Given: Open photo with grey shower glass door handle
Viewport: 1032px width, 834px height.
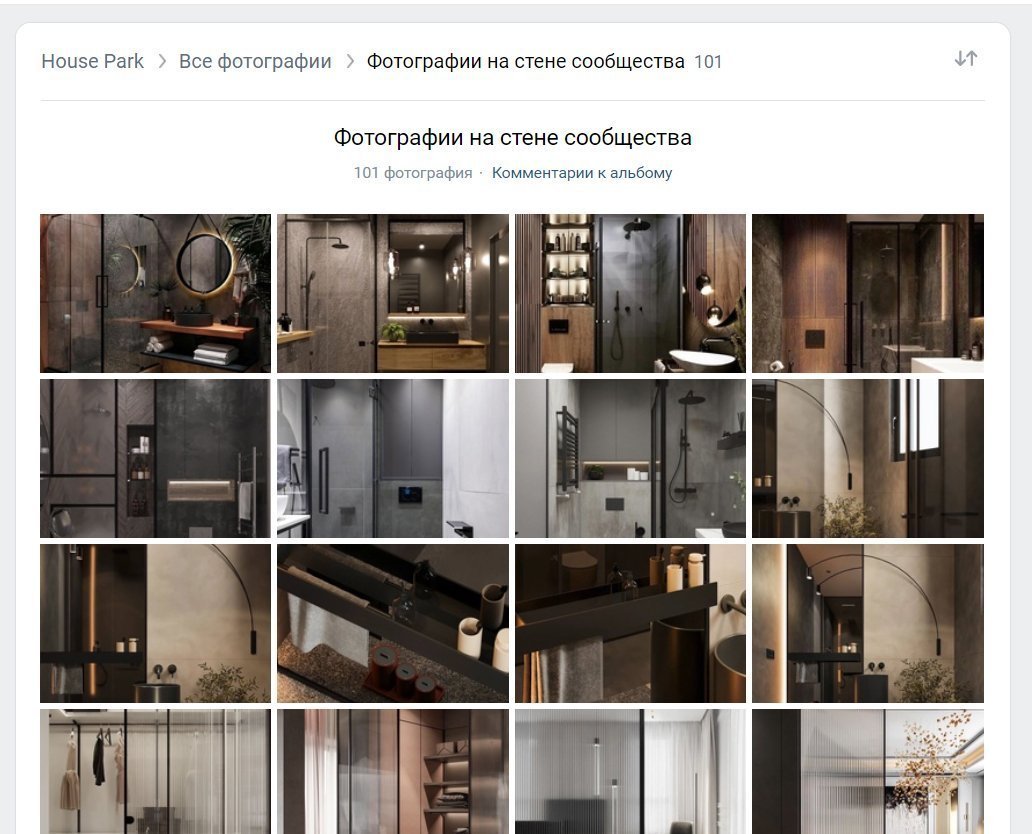Looking at the screenshot, I should pos(393,458).
